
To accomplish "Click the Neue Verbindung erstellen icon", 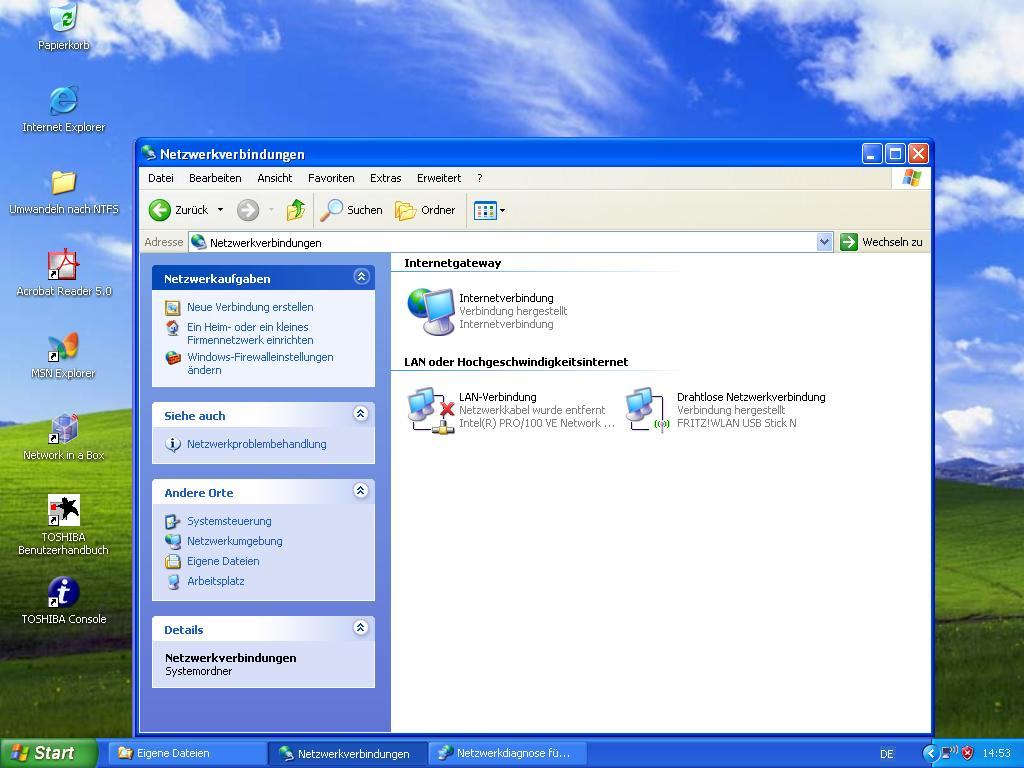I will (x=172, y=308).
